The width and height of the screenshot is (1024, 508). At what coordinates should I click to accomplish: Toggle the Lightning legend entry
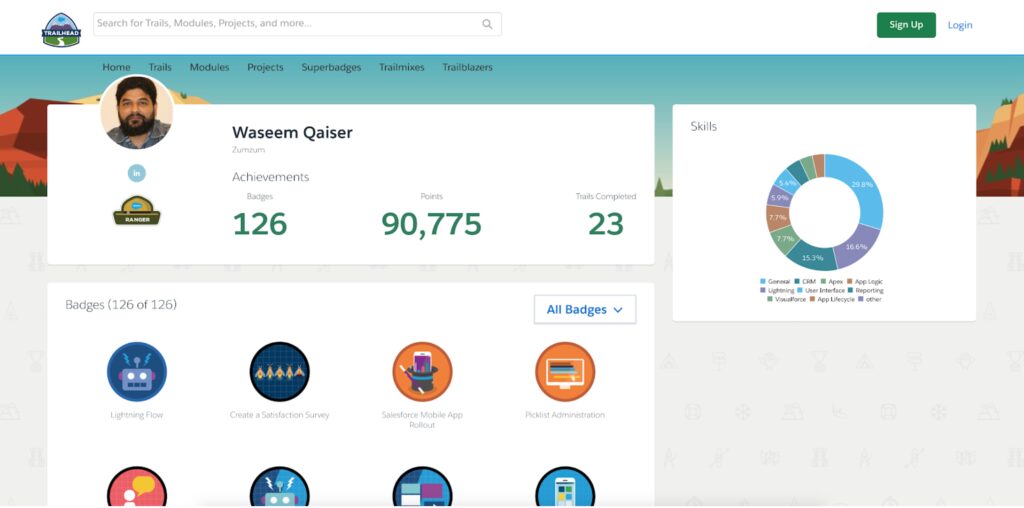pos(776,290)
